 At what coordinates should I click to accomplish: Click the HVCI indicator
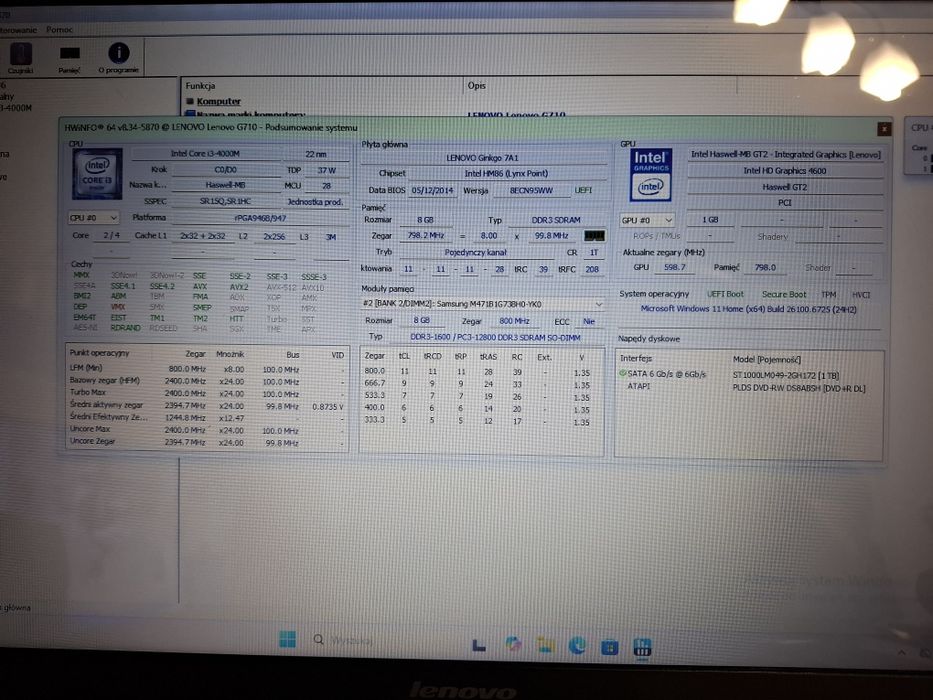860,295
